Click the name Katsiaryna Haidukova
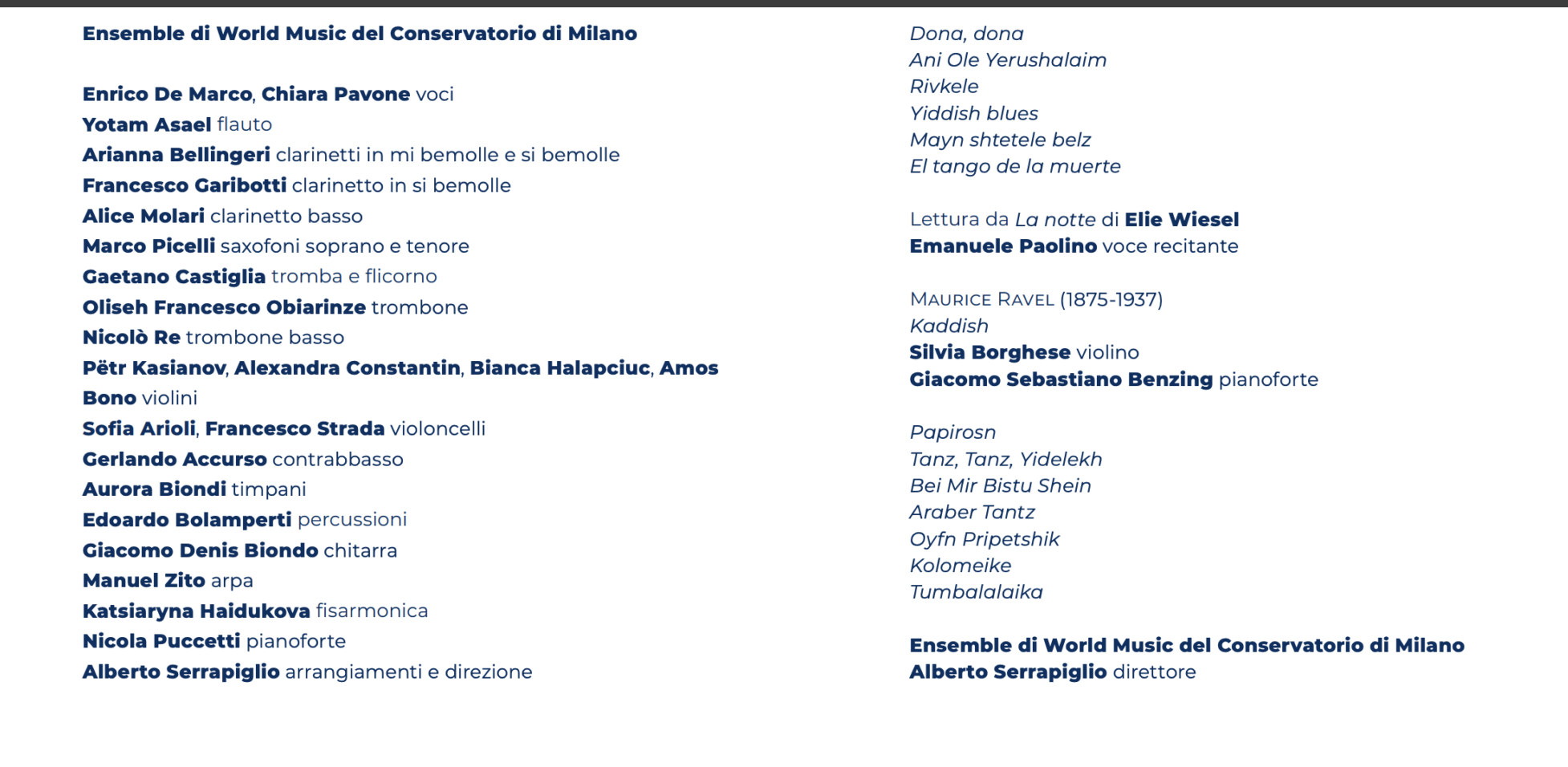The image size is (1568, 767). tap(196, 611)
